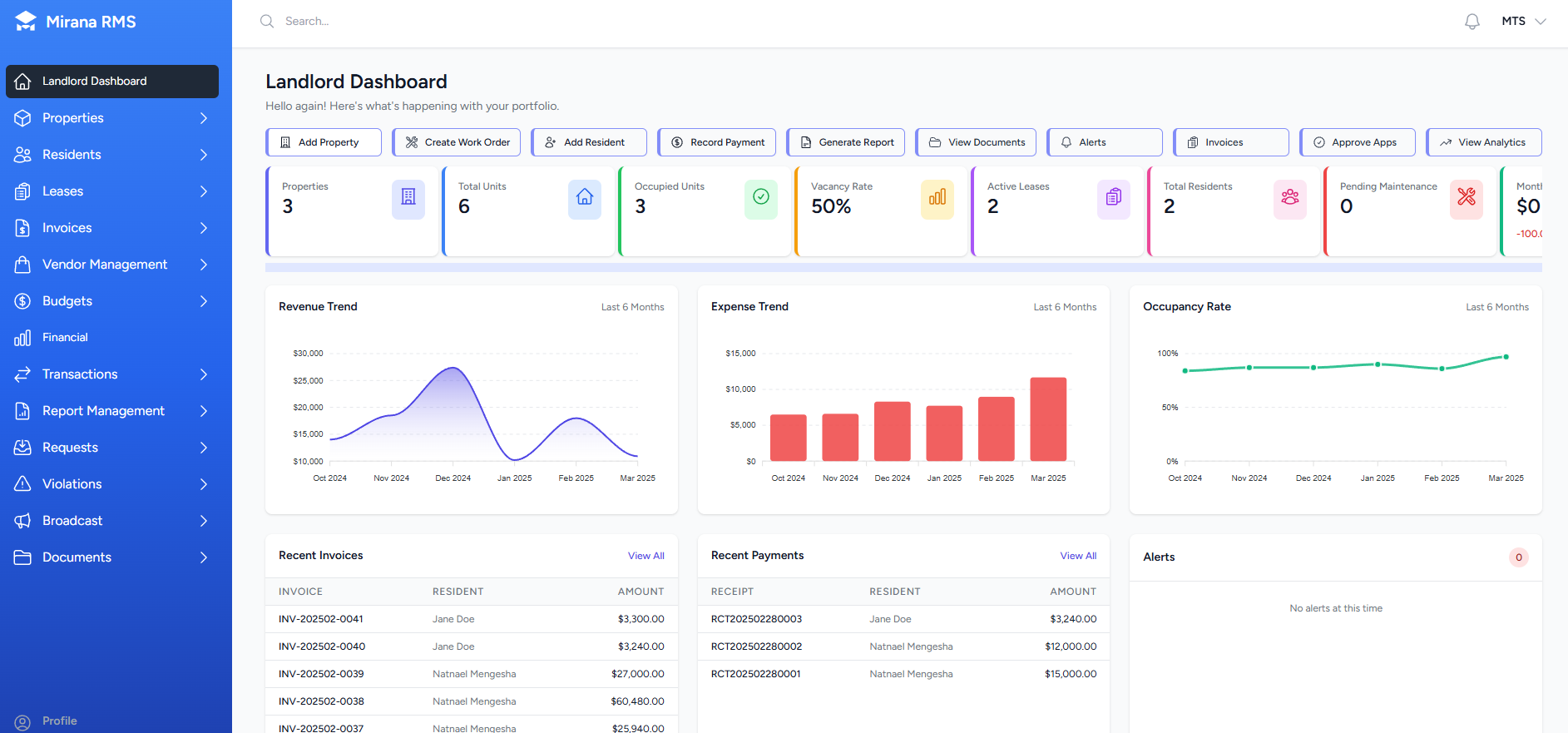Click the Generate Report button
The width and height of the screenshot is (1568, 733).
click(x=846, y=142)
